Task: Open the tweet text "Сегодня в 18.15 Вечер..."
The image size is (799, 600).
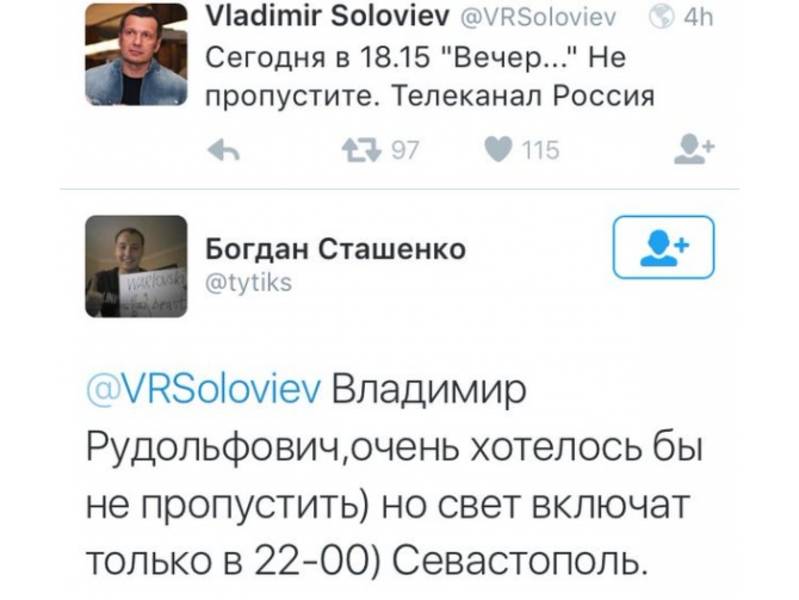Action: coord(400,58)
